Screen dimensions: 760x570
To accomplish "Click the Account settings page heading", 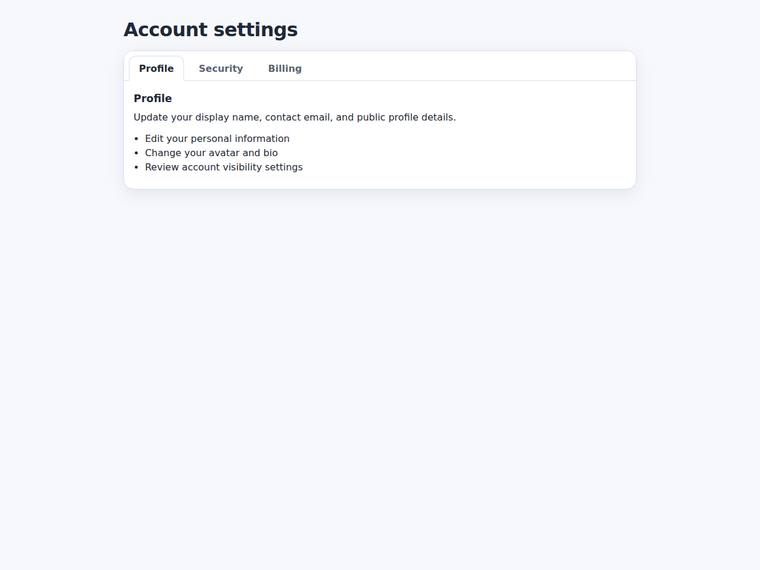I will [x=210, y=30].
